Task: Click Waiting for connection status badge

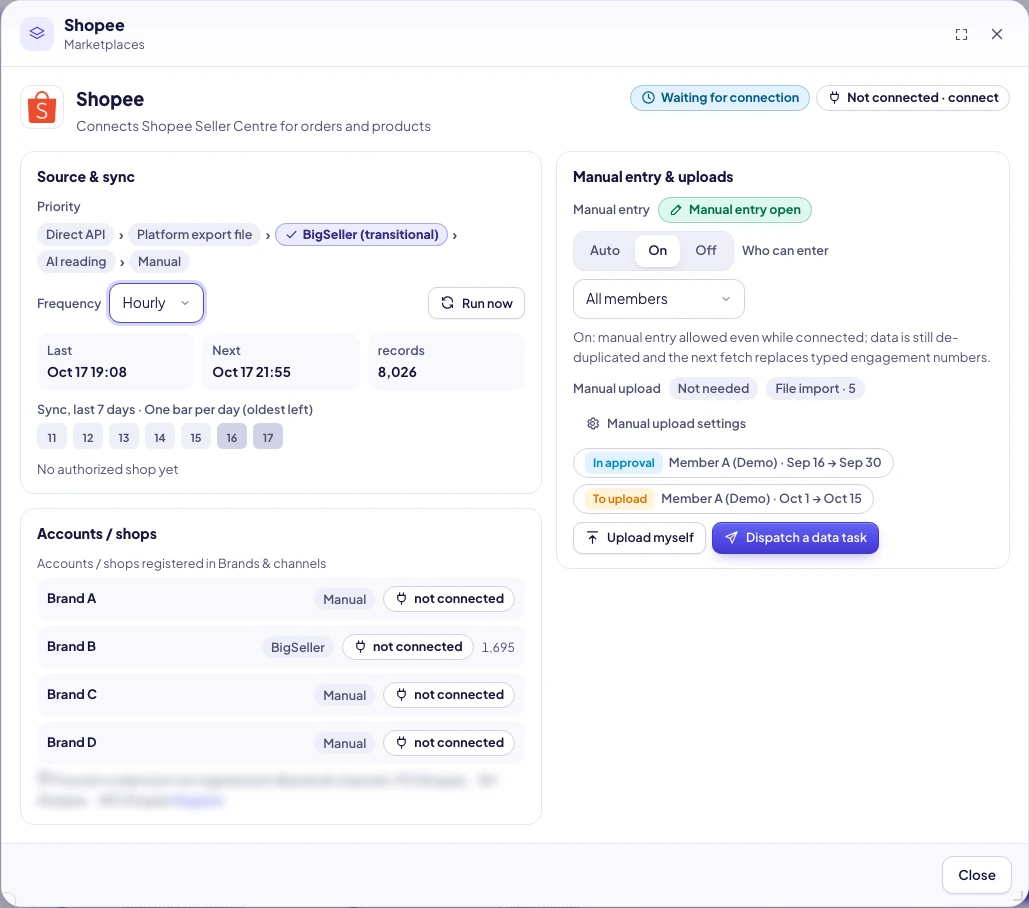Action: (720, 98)
